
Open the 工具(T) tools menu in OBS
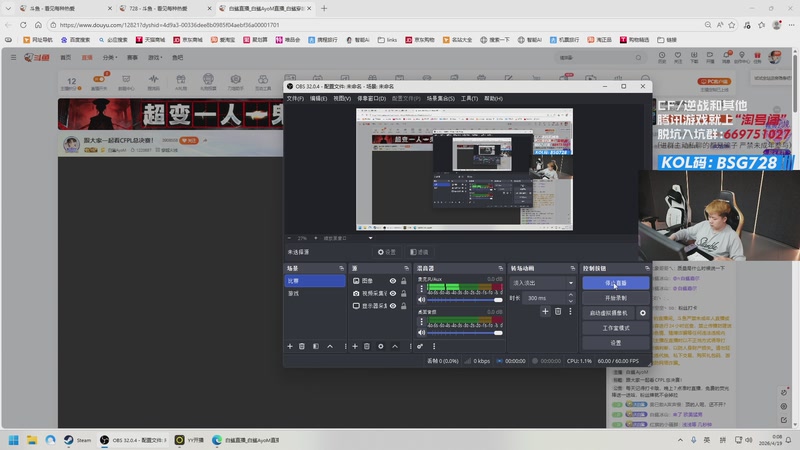coord(469,98)
